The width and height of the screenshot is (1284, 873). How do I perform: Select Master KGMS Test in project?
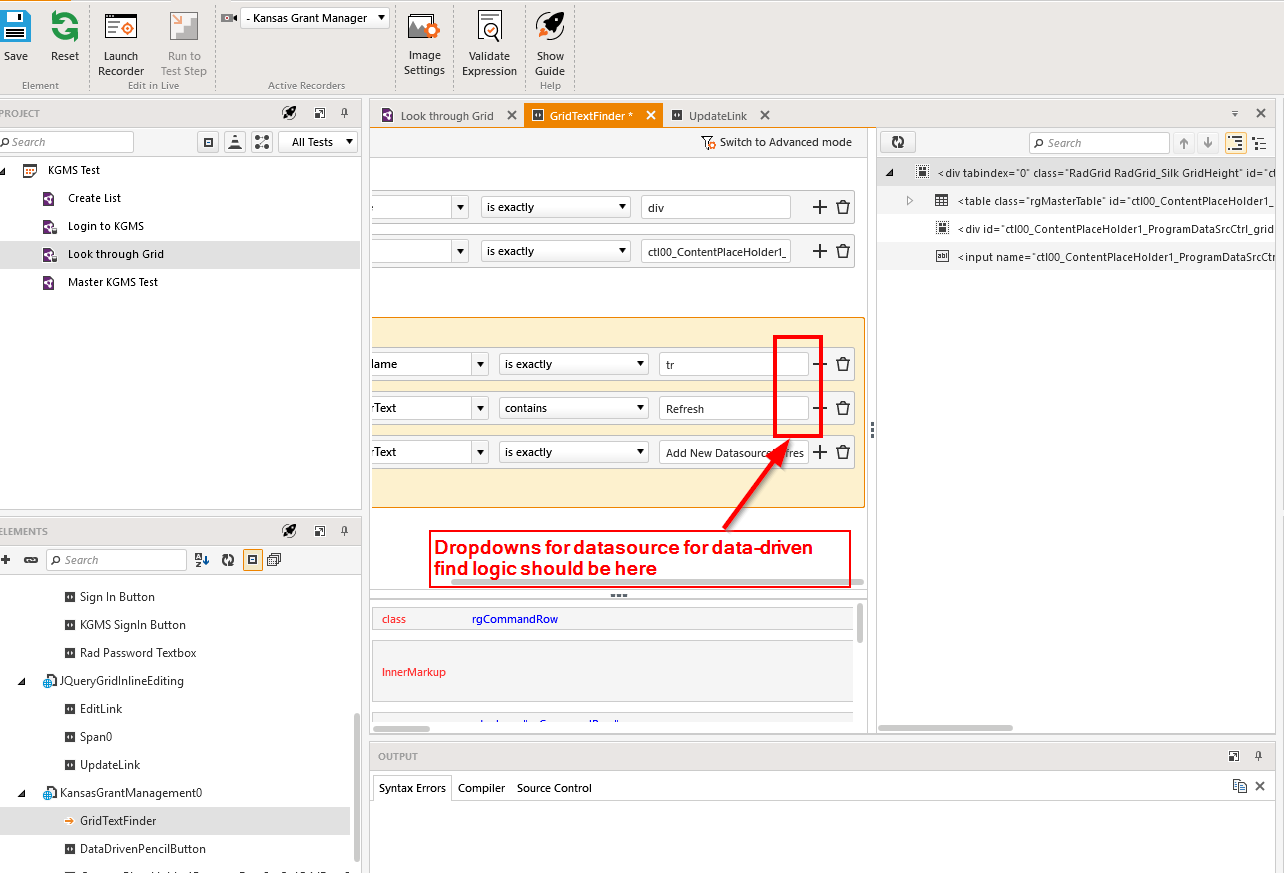pos(112,282)
